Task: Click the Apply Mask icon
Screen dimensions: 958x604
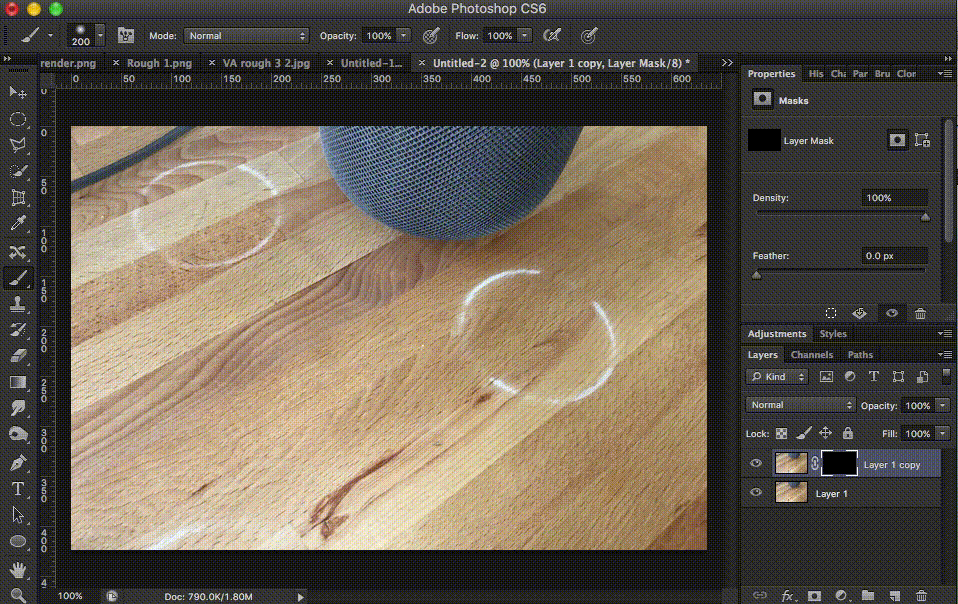Action: pyautogui.click(x=860, y=313)
